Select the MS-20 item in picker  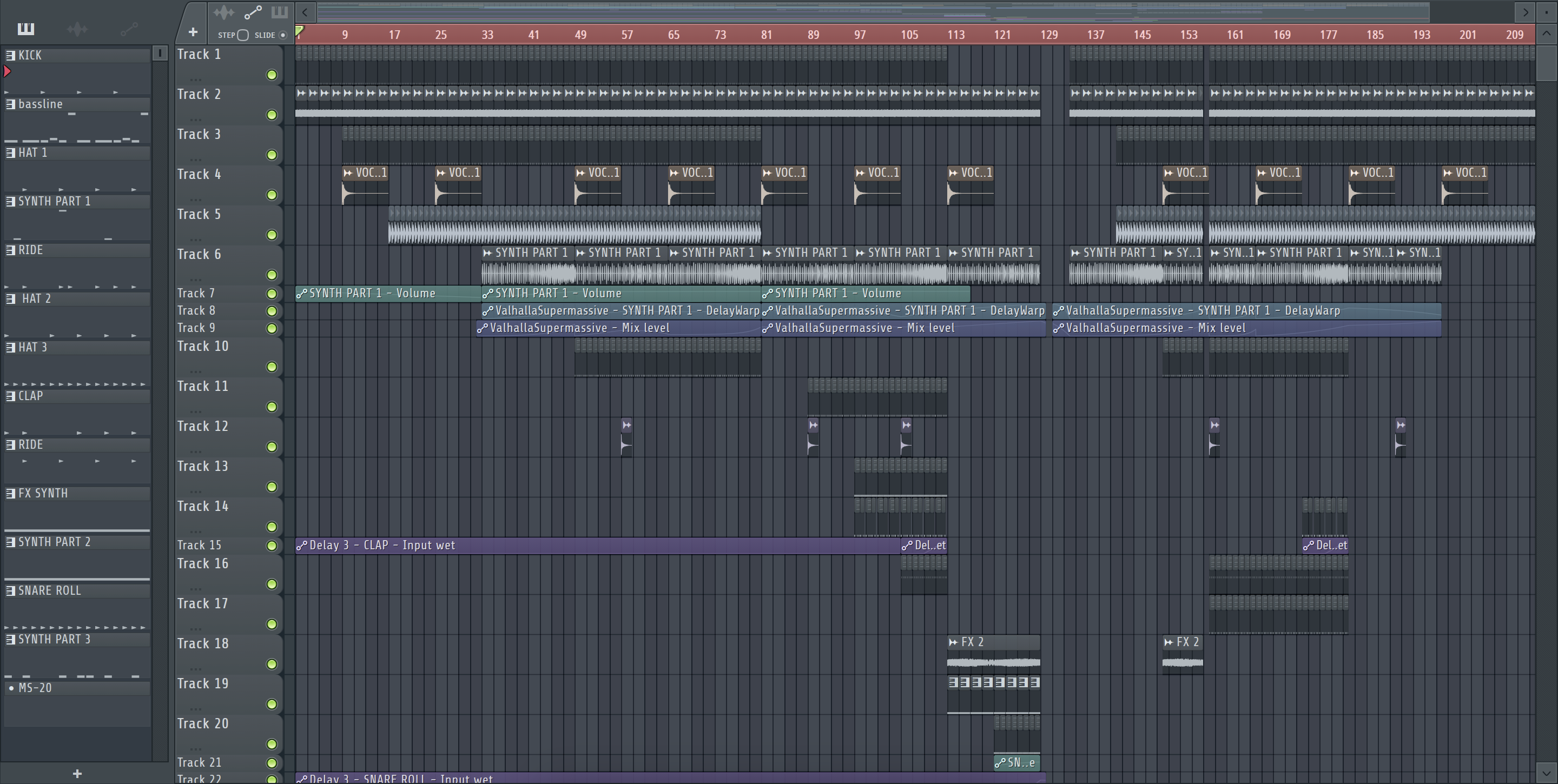(x=77, y=688)
